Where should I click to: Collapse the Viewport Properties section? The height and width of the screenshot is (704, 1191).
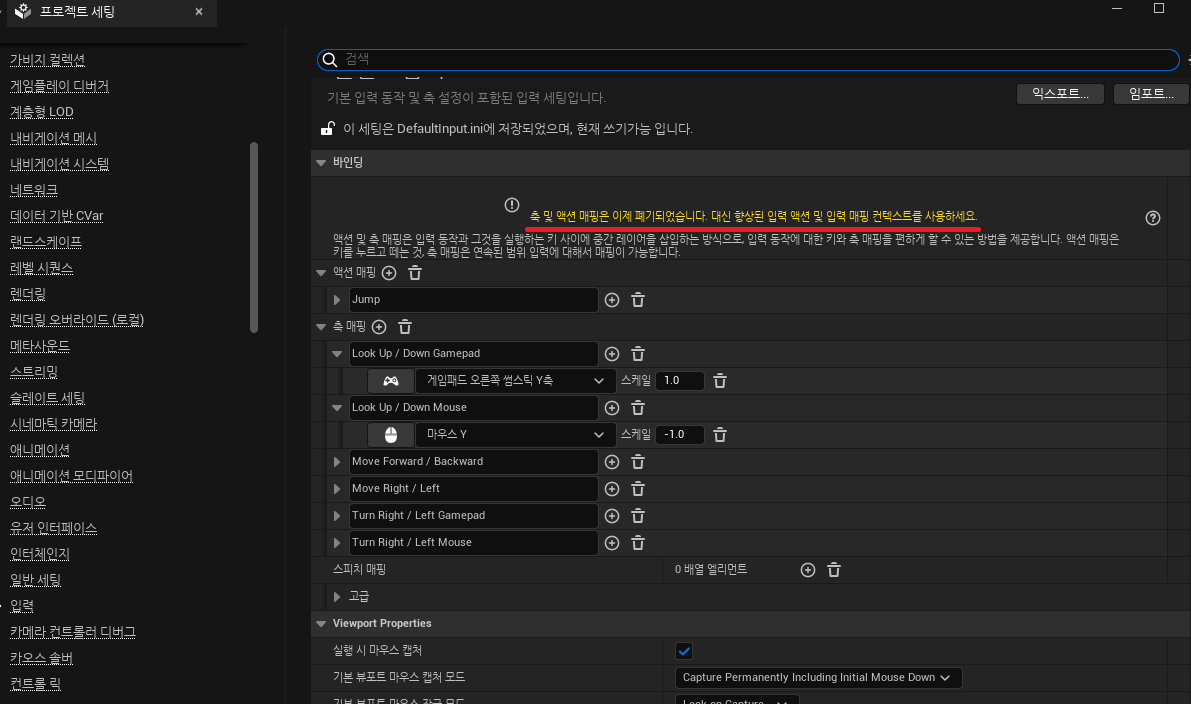point(321,623)
